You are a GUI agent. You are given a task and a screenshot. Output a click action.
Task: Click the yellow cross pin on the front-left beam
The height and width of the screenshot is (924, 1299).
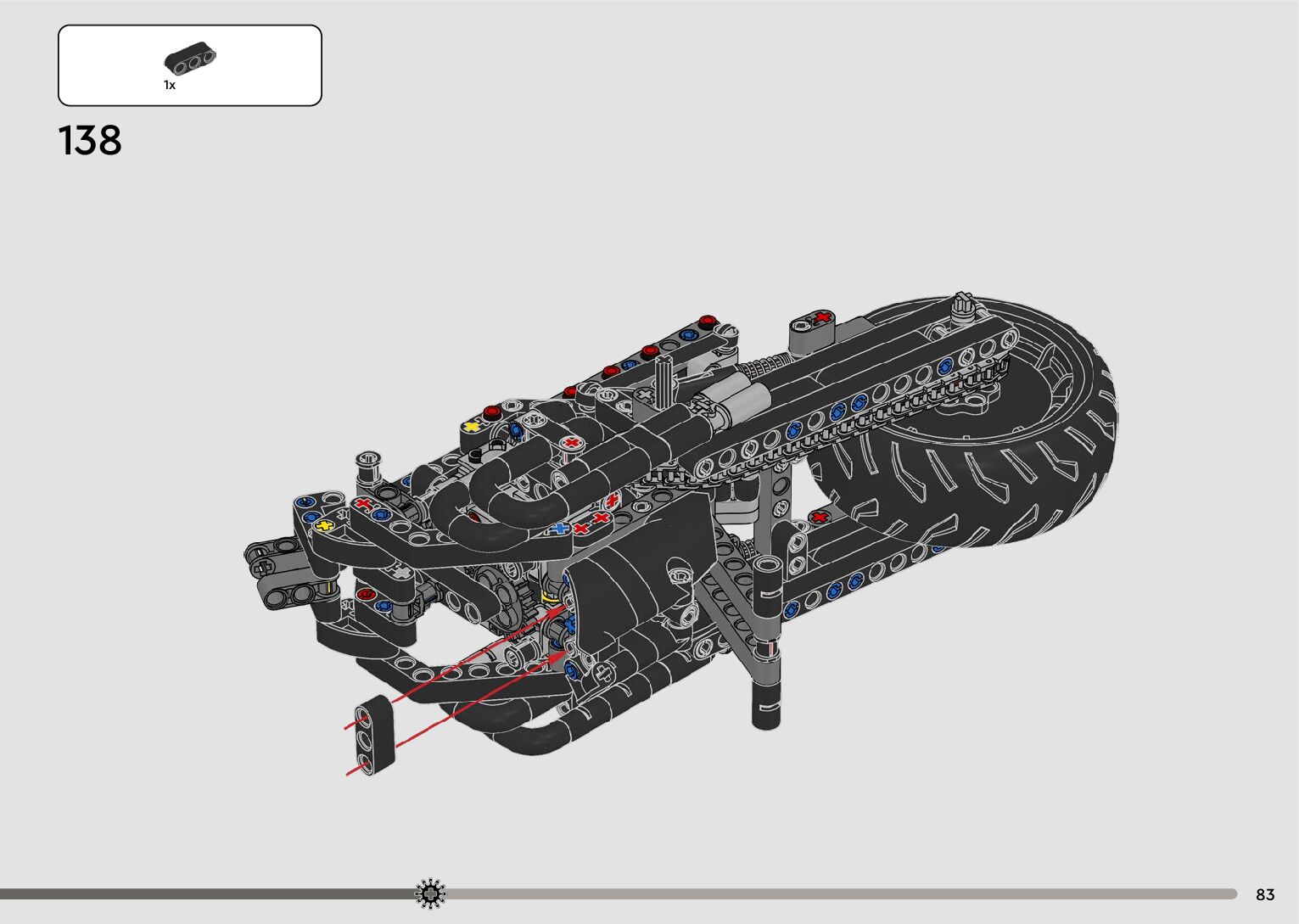[323, 526]
